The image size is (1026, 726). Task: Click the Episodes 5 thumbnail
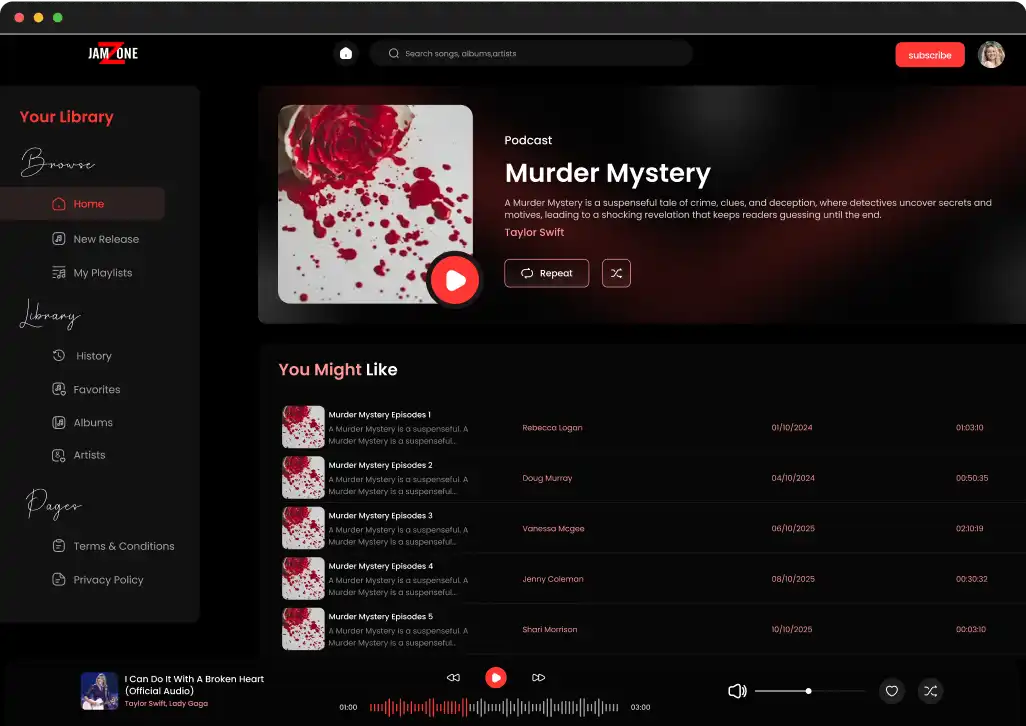pyautogui.click(x=303, y=629)
